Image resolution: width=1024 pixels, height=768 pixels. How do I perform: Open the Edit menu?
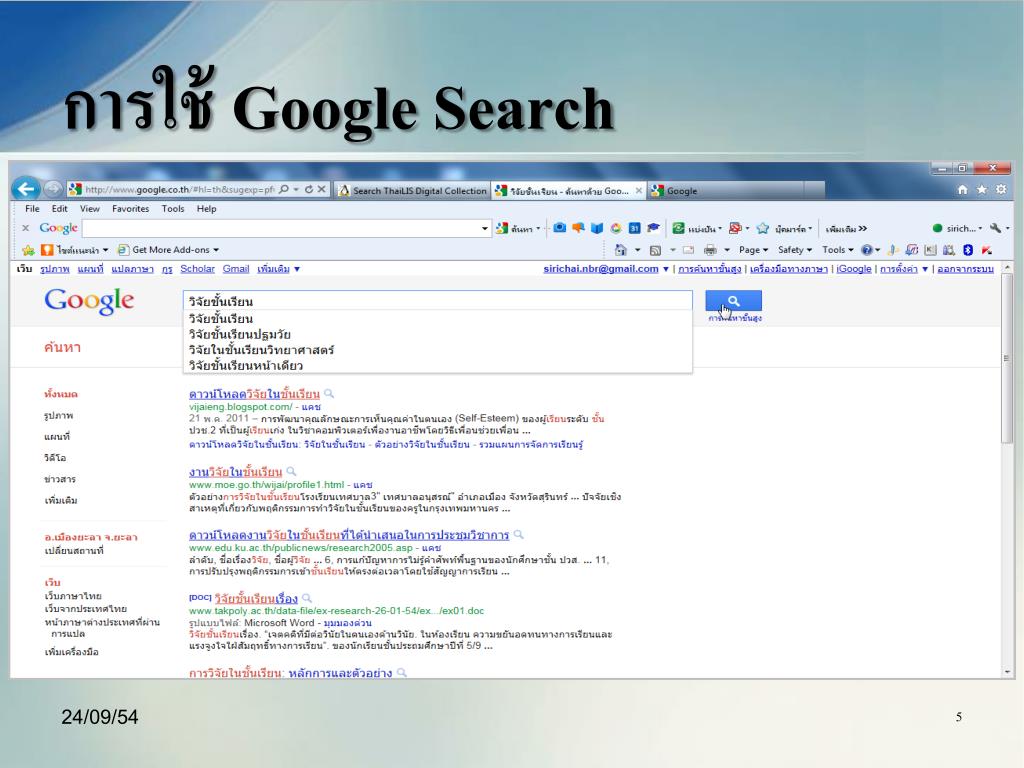pyautogui.click(x=59, y=208)
